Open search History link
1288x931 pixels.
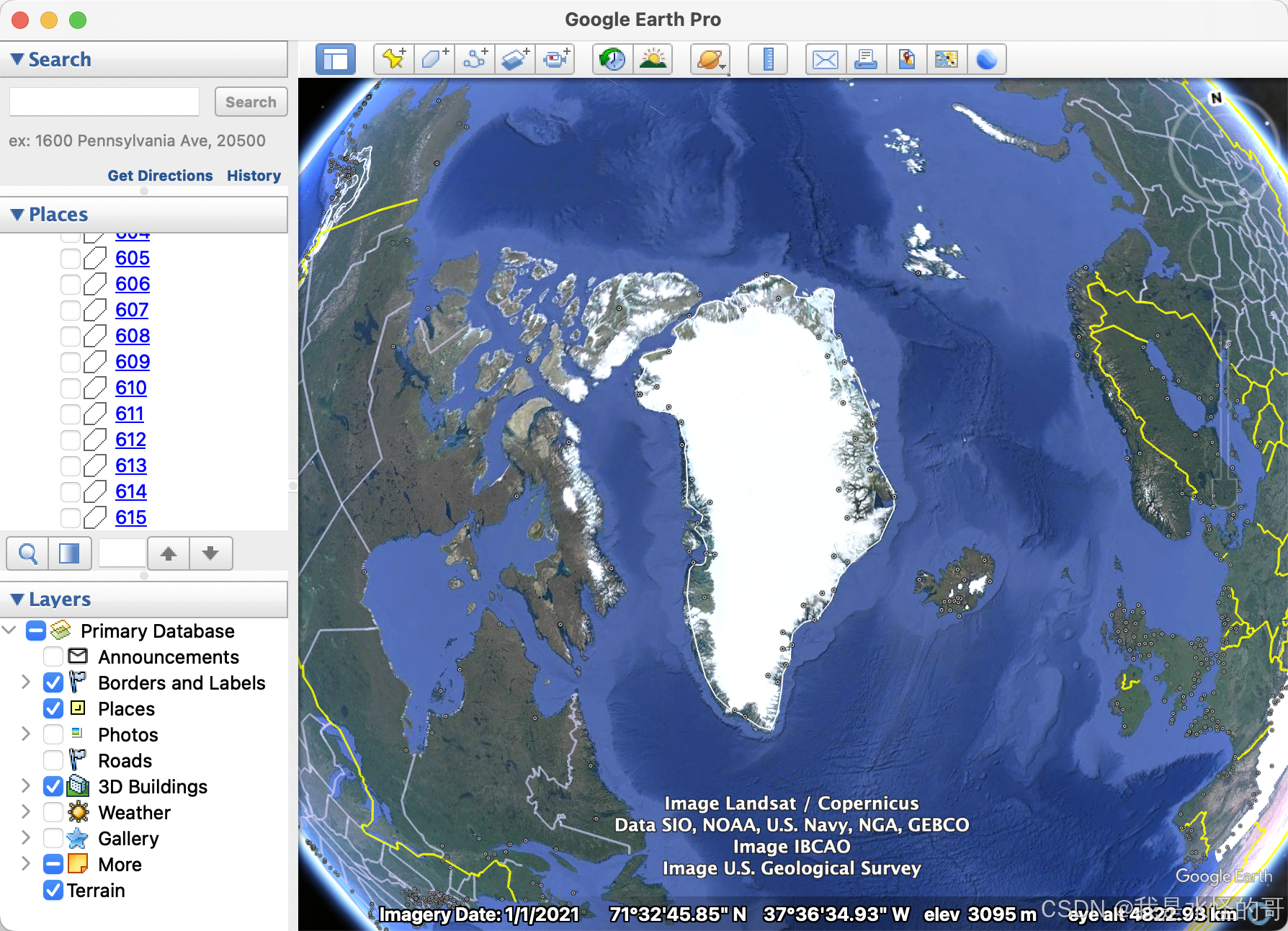[x=254, y=175]
